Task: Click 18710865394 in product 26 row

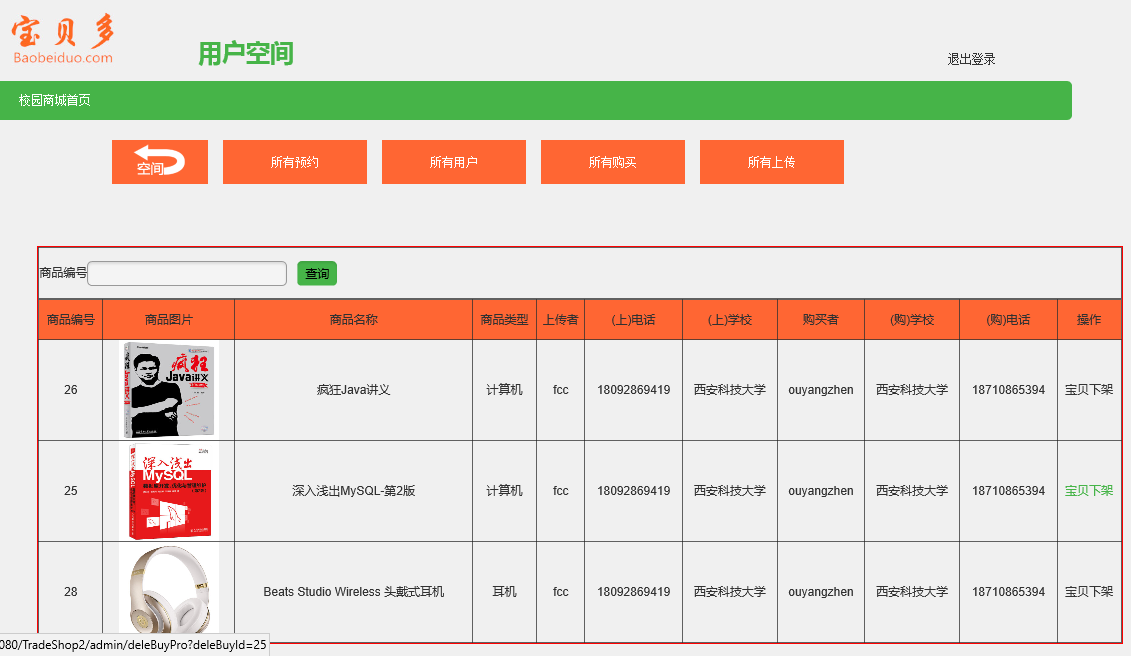Action: (x=1008, y=390)
